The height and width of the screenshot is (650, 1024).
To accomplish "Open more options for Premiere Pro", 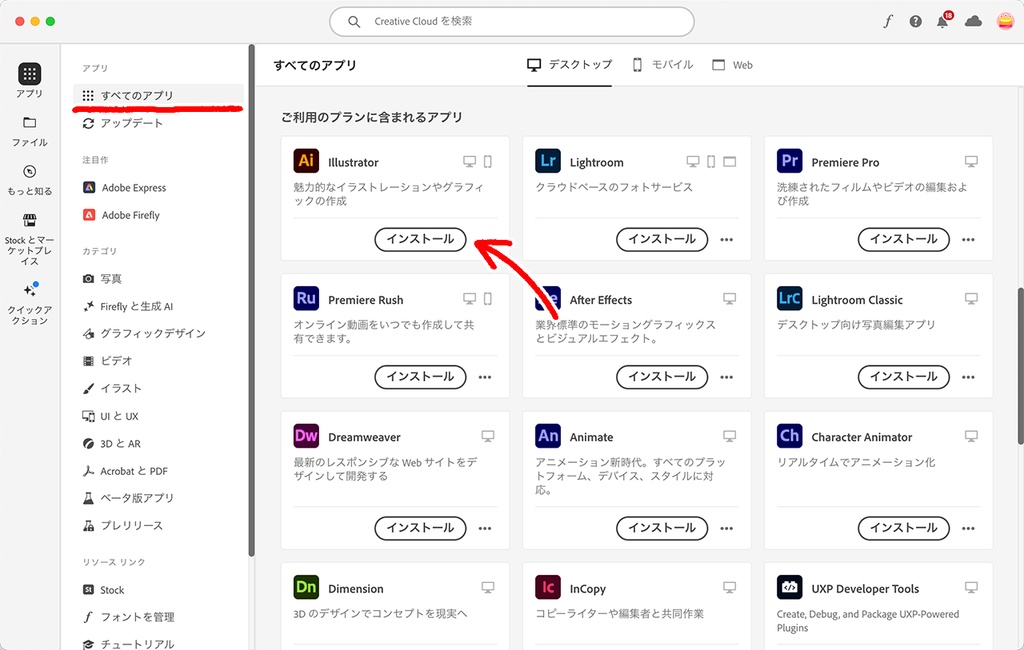I will point(968,240).
